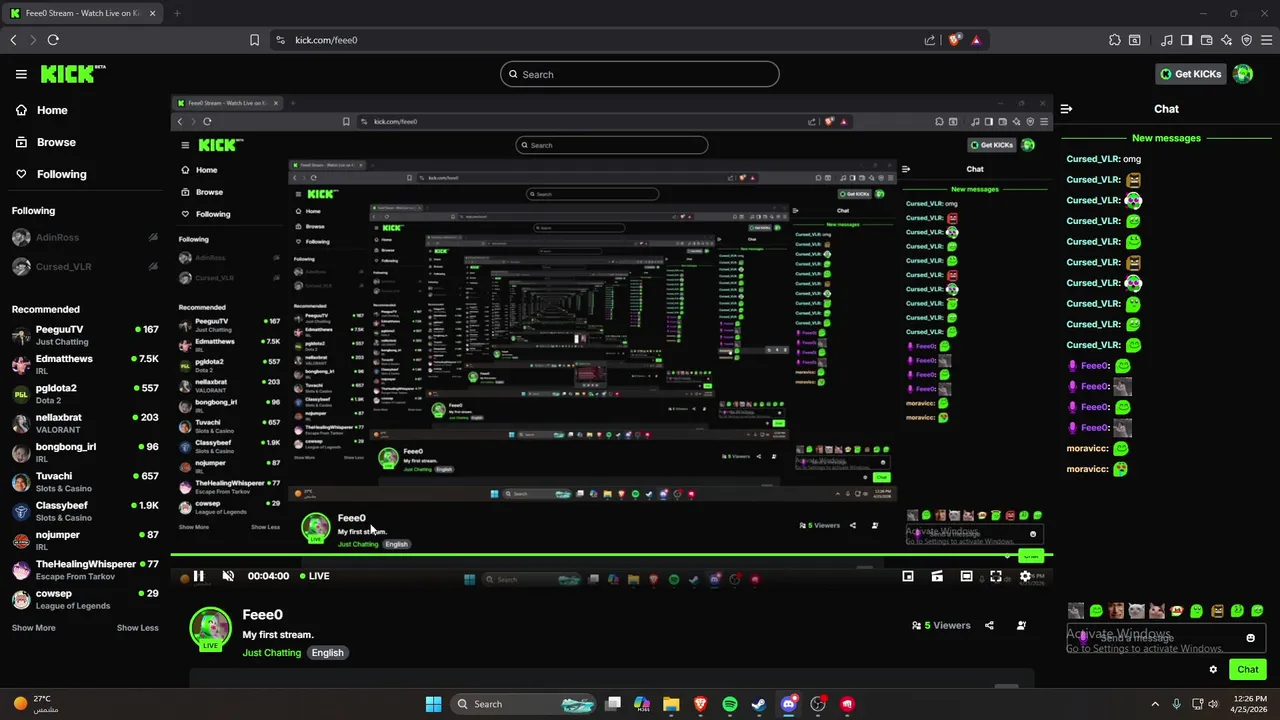Open a new browser tab
This screenshot has height=720, width=1280.
(177, 13)
